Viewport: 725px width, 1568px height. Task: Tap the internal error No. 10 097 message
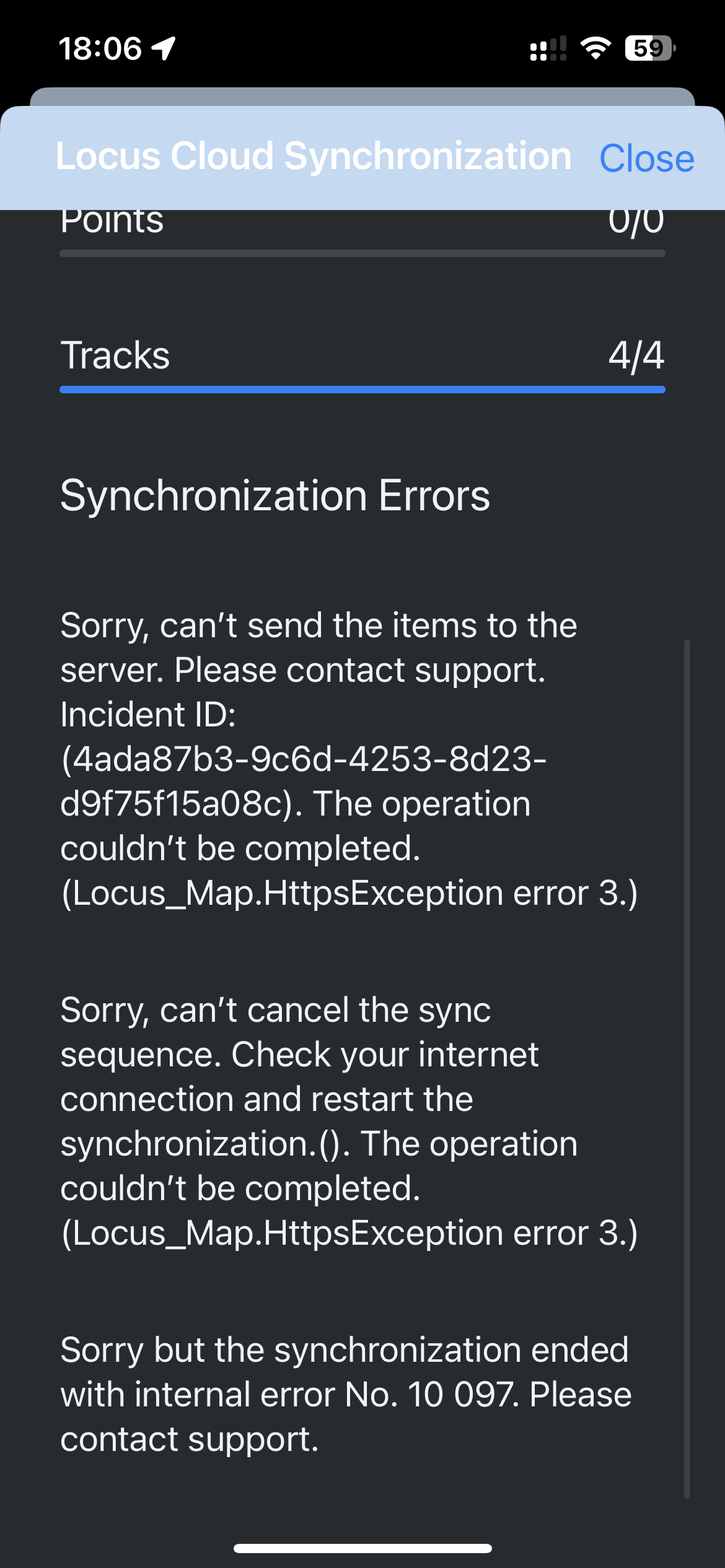346,1394
